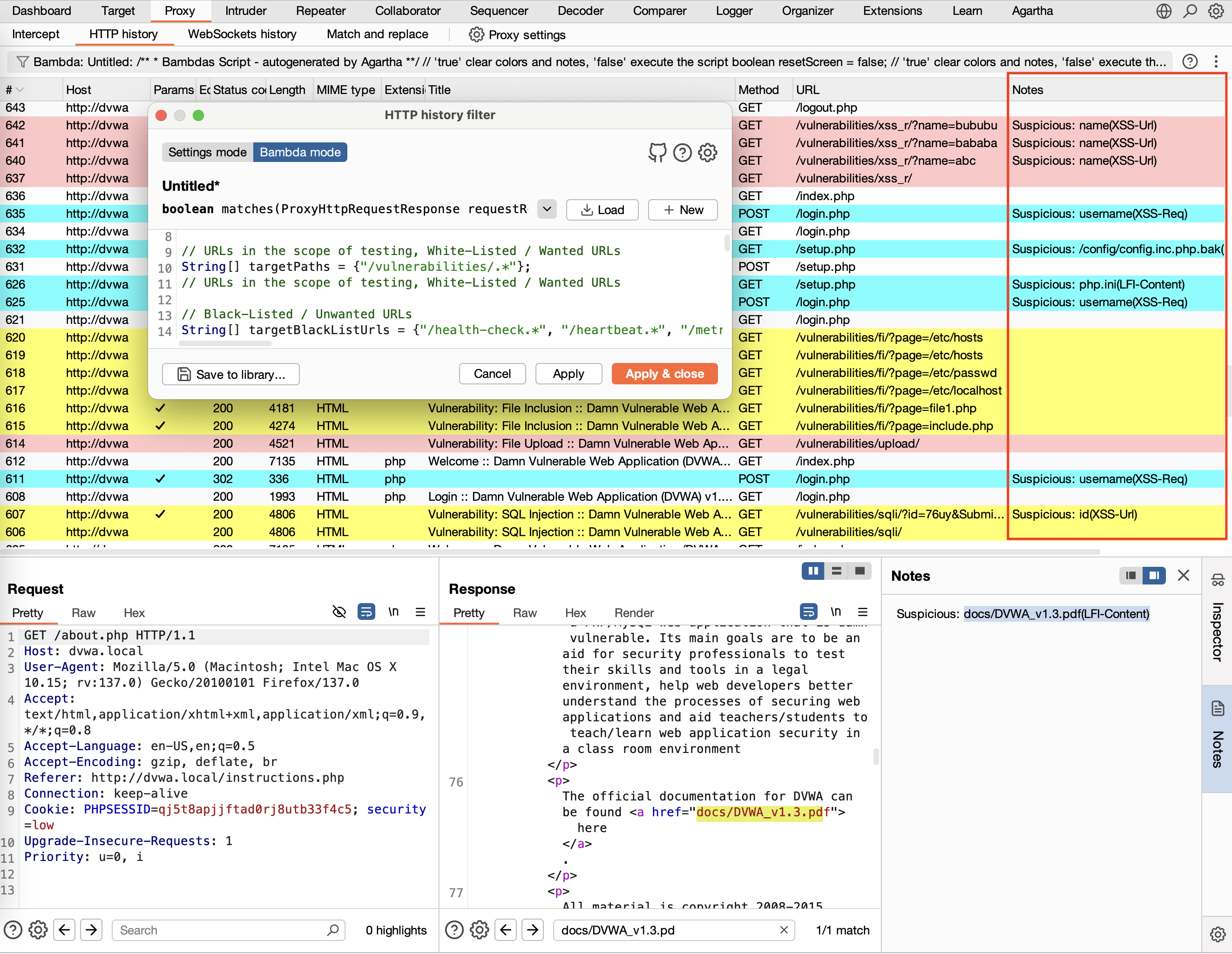Open gear settings in HTTP history filter dialog
Image resolution: width=1232 pixels, height=954 pixels.
(x=707, y=152)
